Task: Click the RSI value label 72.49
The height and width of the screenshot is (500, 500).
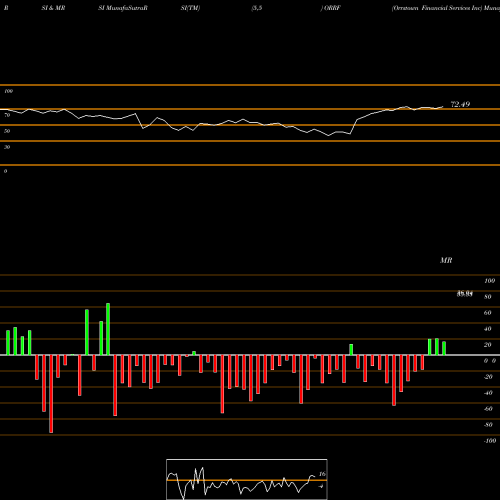Action: click(x=460, y=104)
